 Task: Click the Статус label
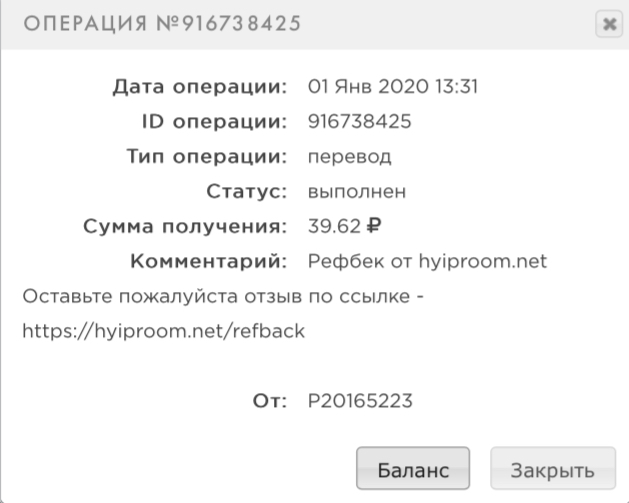pyautogui.click(x=247, y=192)
